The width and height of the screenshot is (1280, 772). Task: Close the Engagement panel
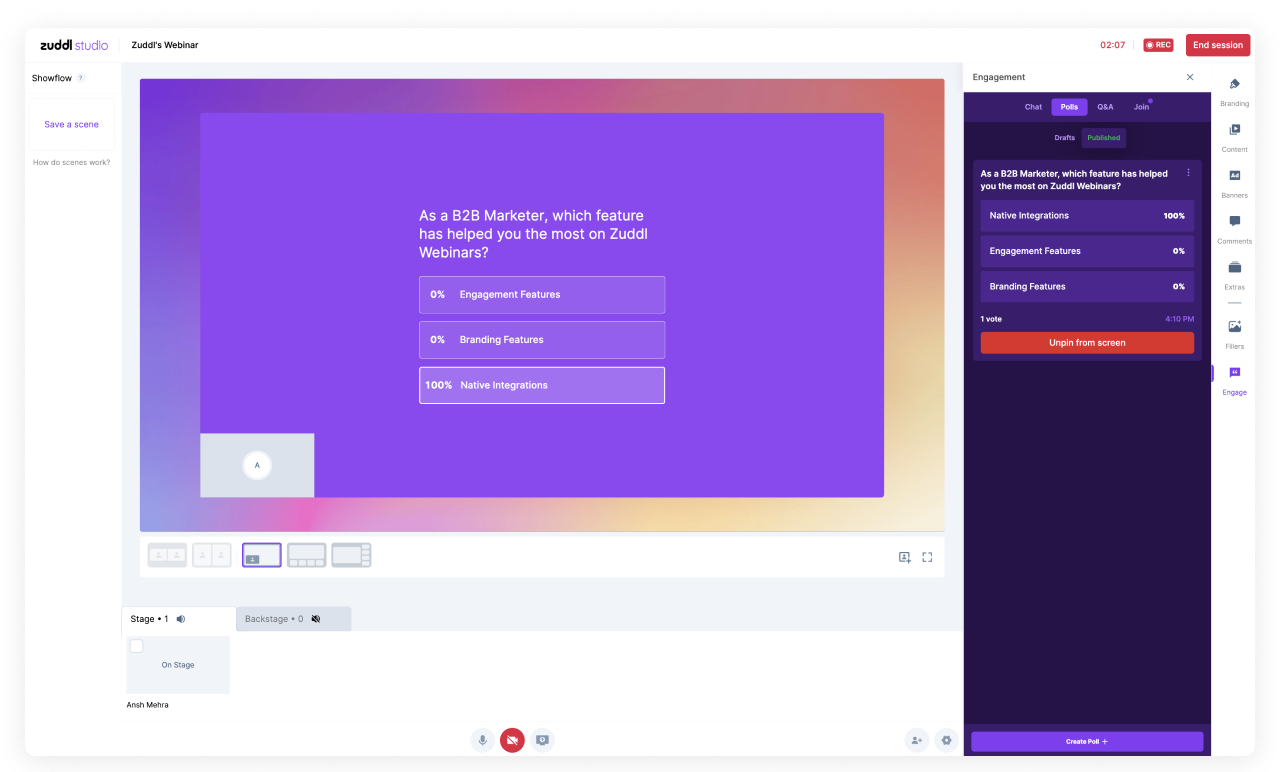[1190, 77]
